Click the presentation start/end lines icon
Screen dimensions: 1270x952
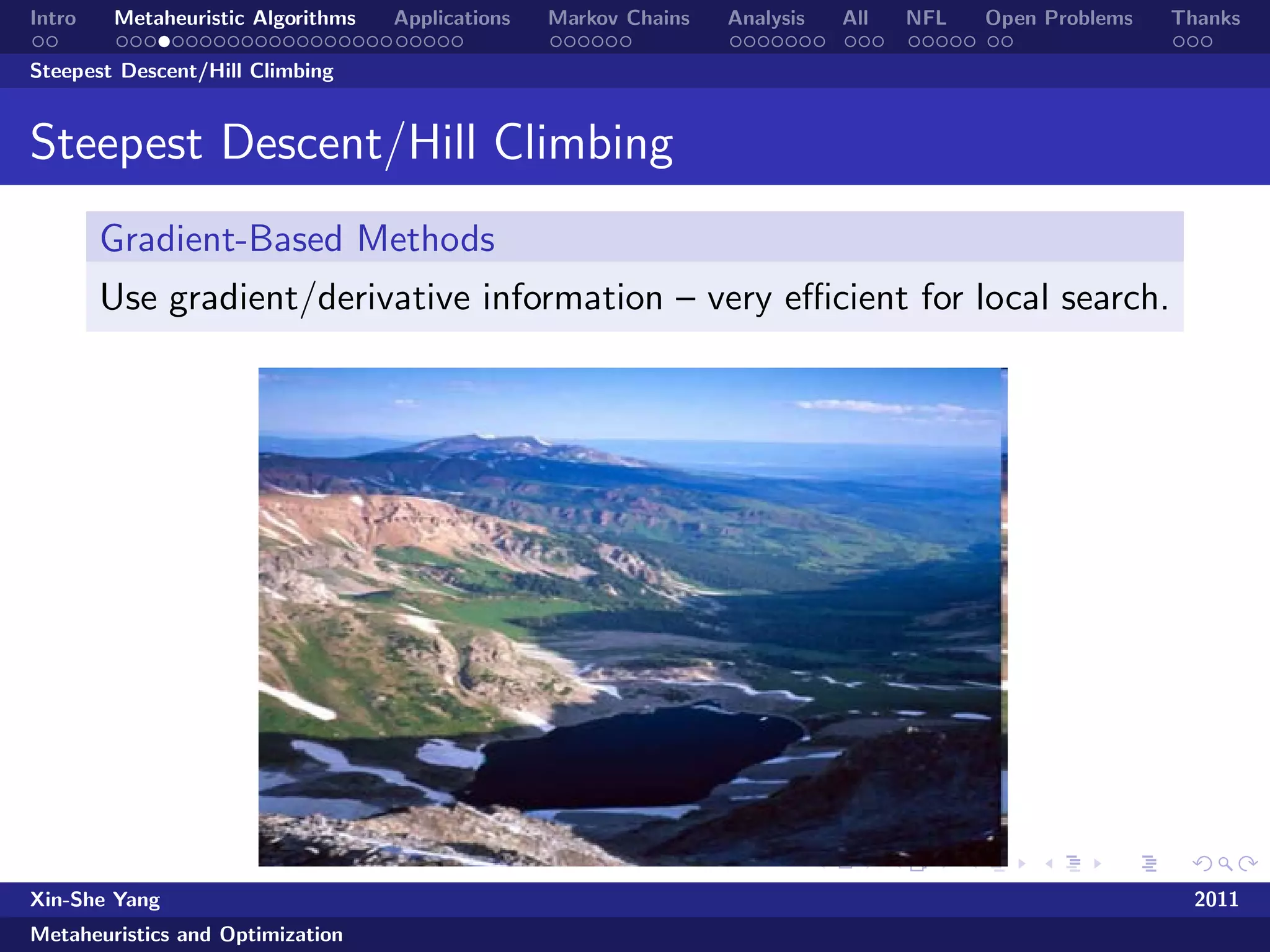(x=1149, y=863)
